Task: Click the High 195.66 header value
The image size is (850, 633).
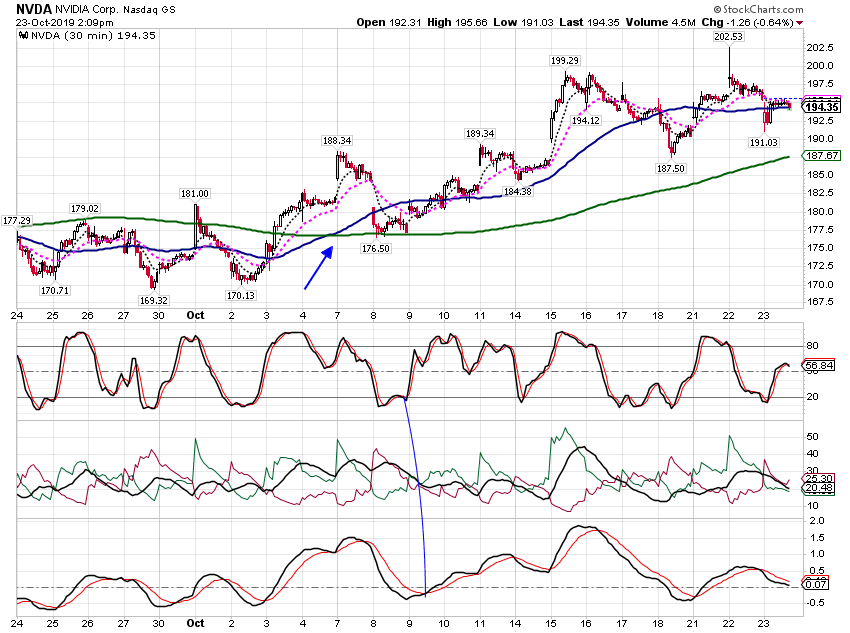Action: point(457,22)
